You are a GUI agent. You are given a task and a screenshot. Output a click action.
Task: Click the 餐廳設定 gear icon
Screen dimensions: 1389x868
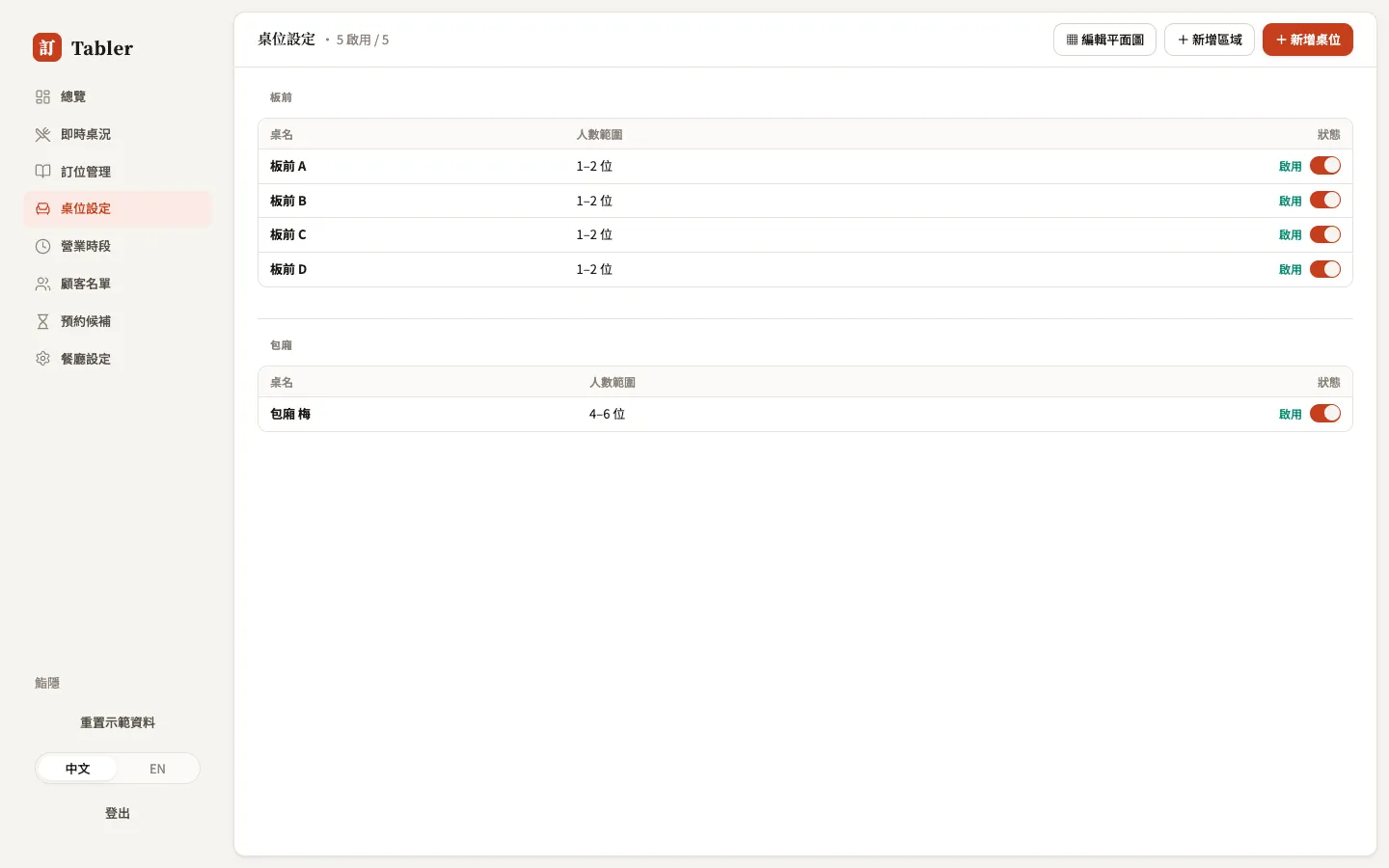[42, 359]
